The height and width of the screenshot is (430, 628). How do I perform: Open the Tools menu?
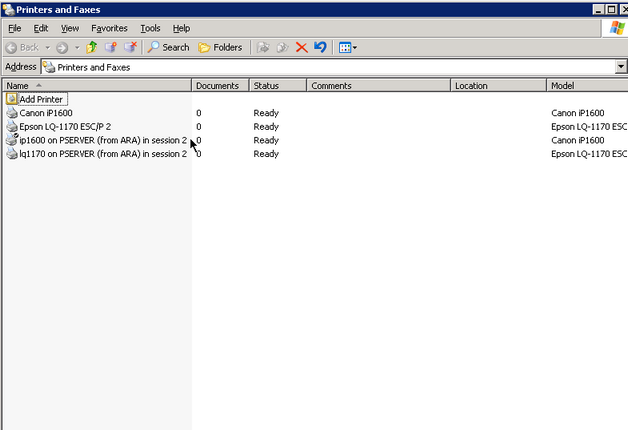click(150, 28)
